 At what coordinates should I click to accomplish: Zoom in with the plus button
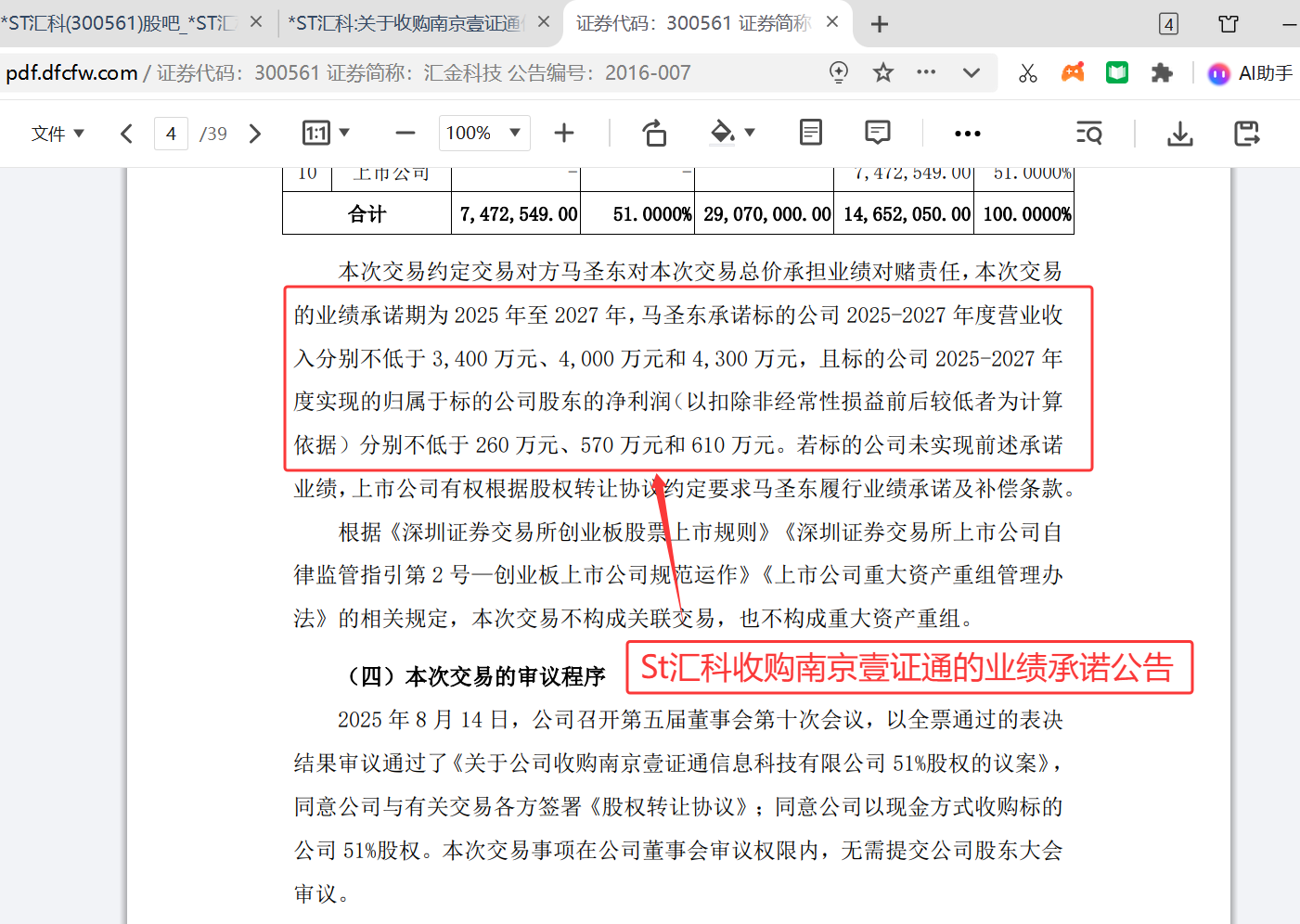564,134
